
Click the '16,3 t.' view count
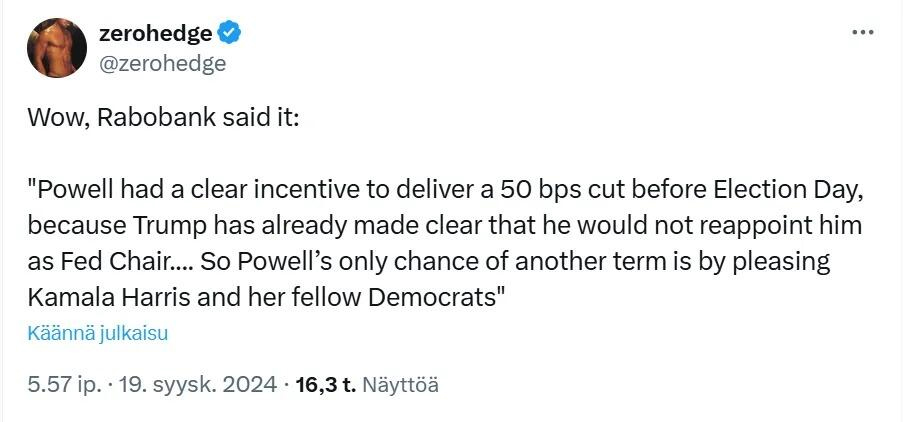327,384
